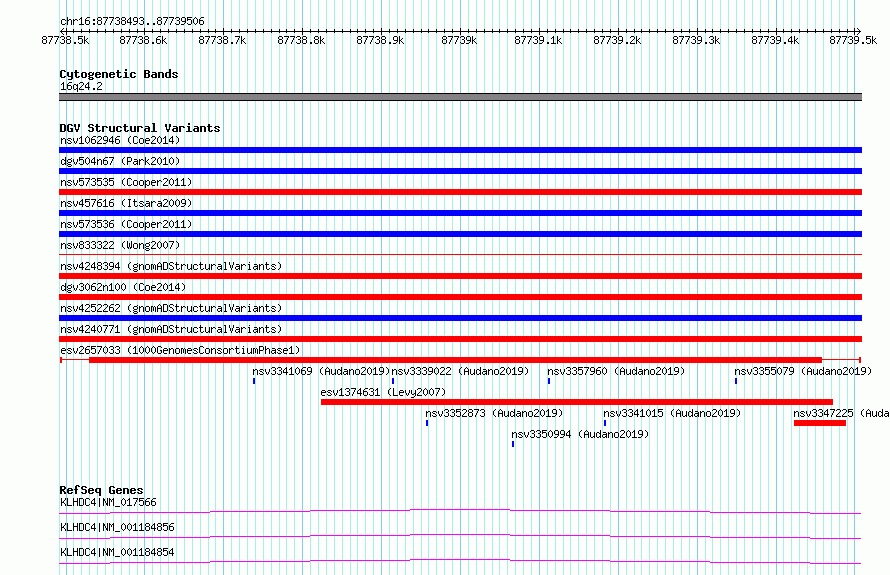Click the red esv1374631 variant bar
890x575 pixels.
pyautogui.click(x=577, y=402)
